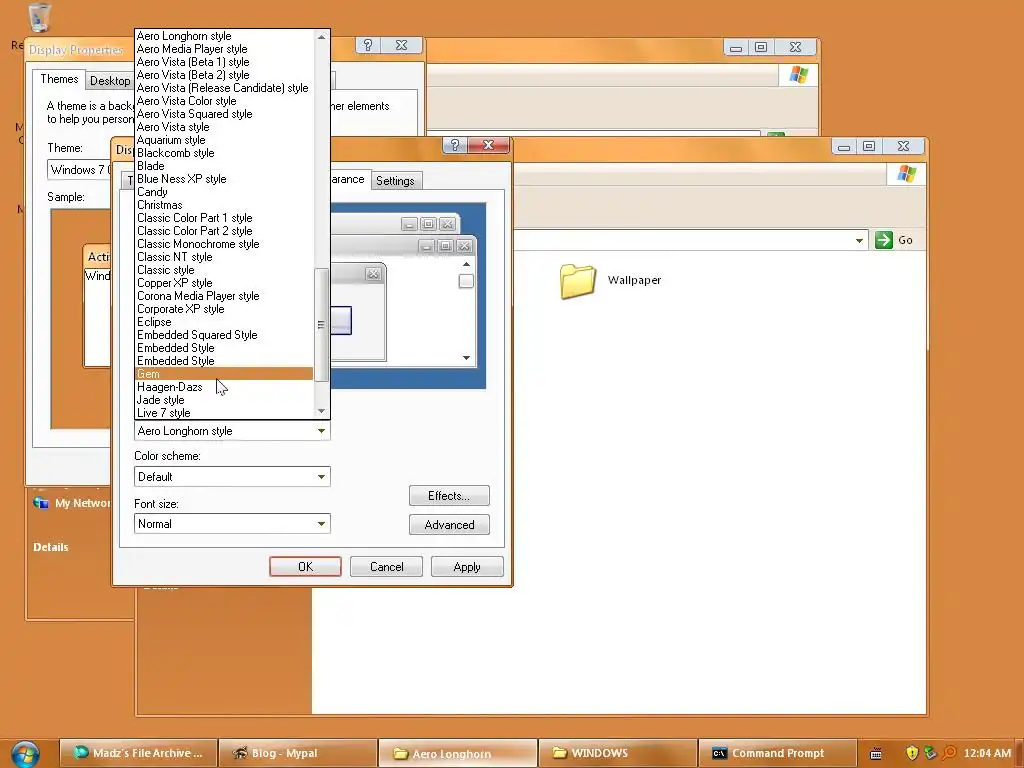Collapse the Windows and buttons dropdown
The height and width of the screenshot is (768, 1024).
pyautogui.click(x=321, y=431)
